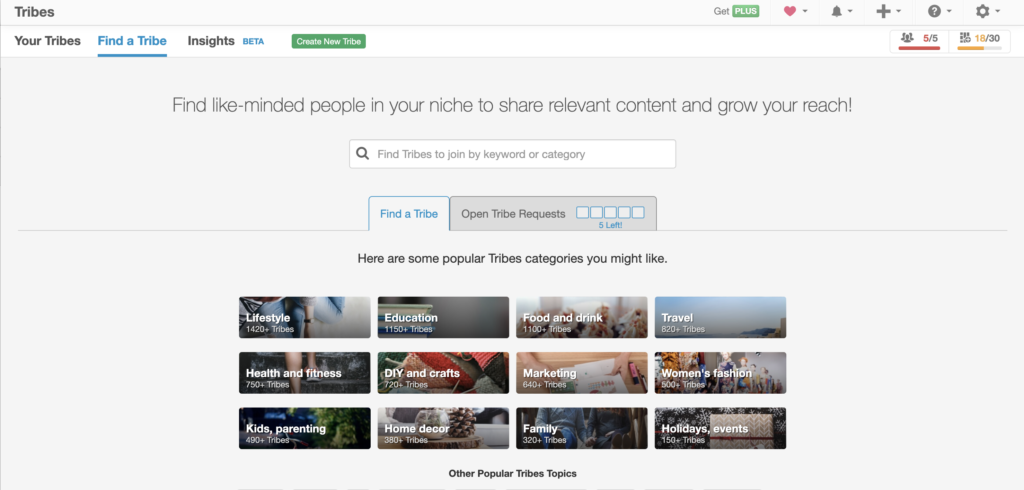
Task: Open the Insights tab
Action: (x=211, y=41)
